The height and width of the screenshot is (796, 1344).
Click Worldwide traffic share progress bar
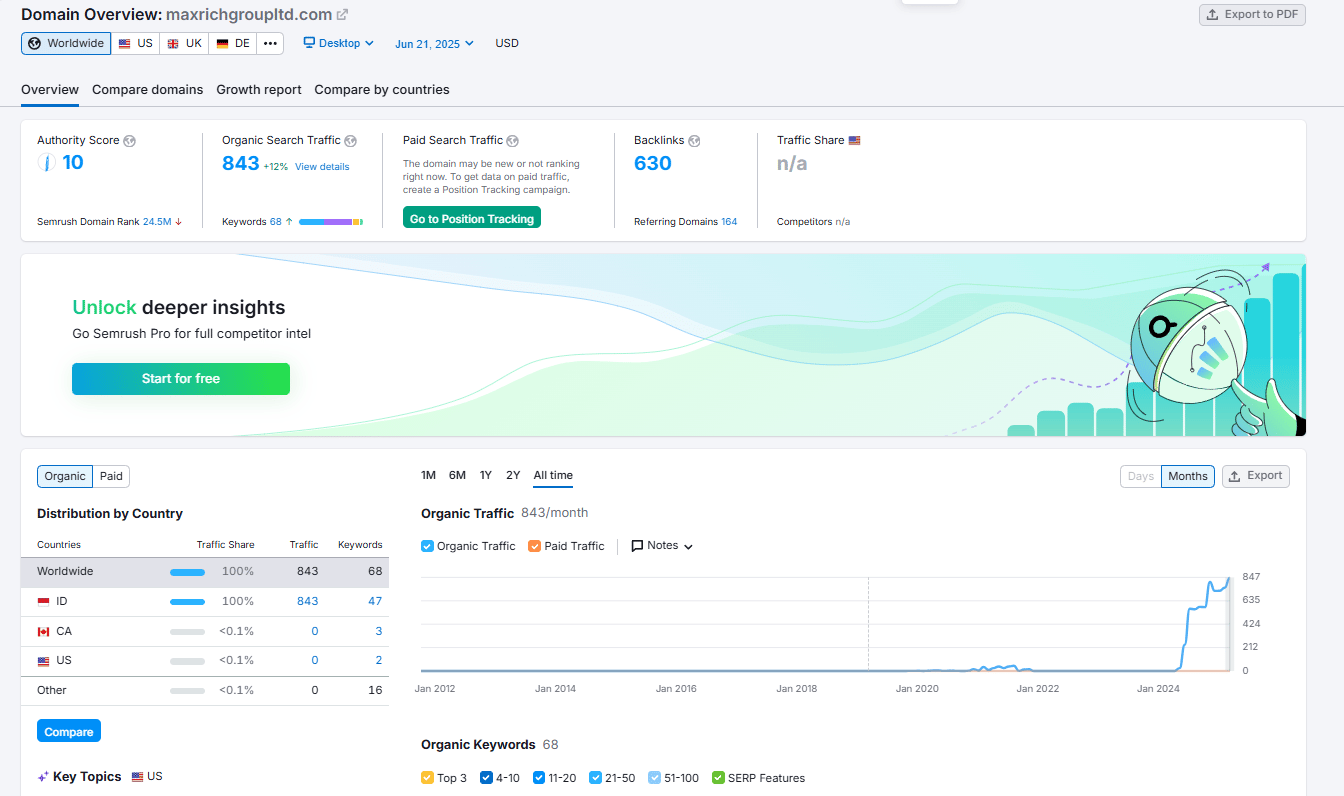(x=187, y=572)
